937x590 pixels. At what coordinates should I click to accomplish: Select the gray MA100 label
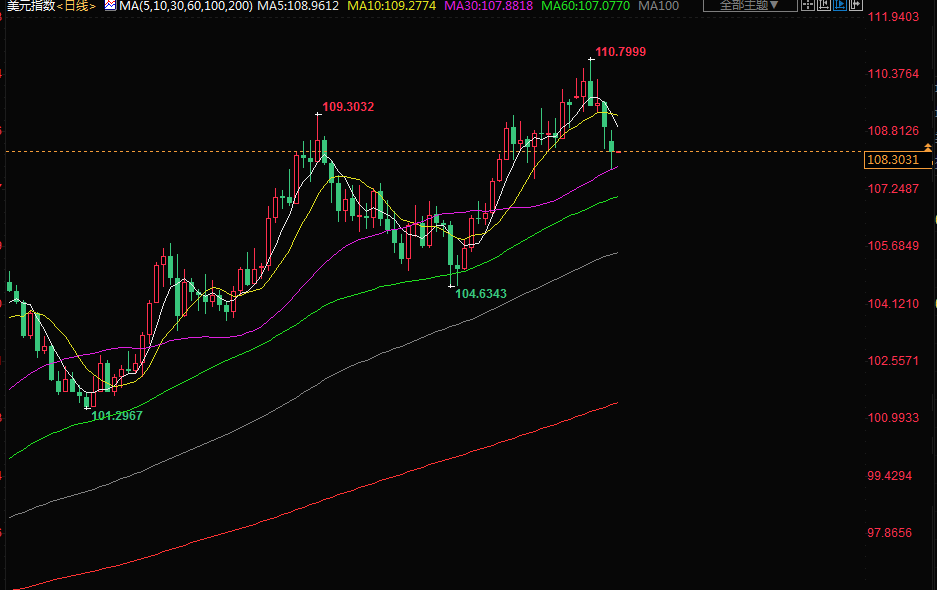pyautogui.click(x=659, y=6)
